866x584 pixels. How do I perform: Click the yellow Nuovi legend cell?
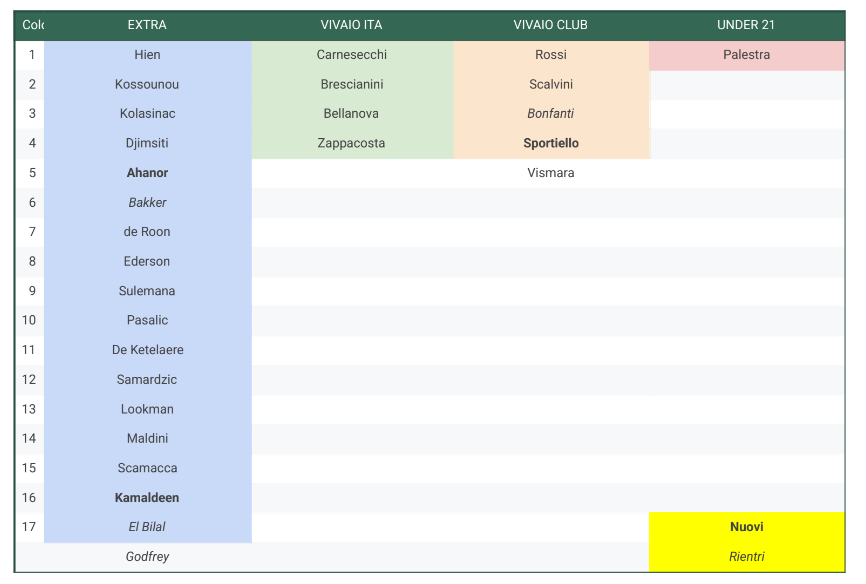coord(746,527)
